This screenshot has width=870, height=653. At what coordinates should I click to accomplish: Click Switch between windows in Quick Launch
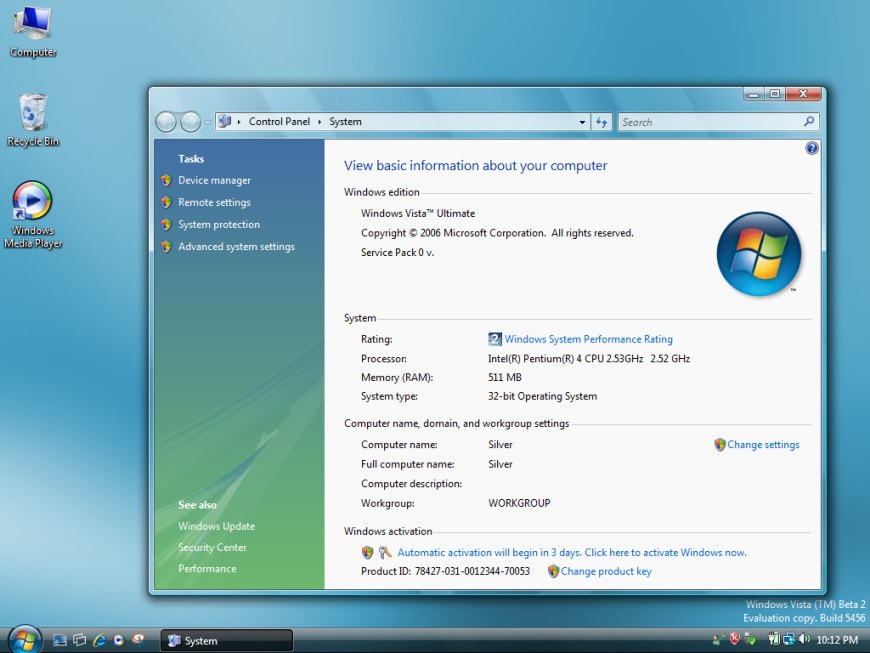79,640
